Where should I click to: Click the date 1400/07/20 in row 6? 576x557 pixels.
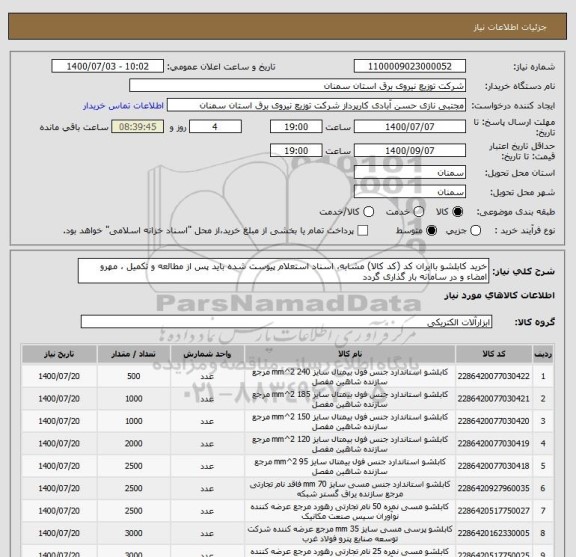pyautogui.click(x=59, y=489)
